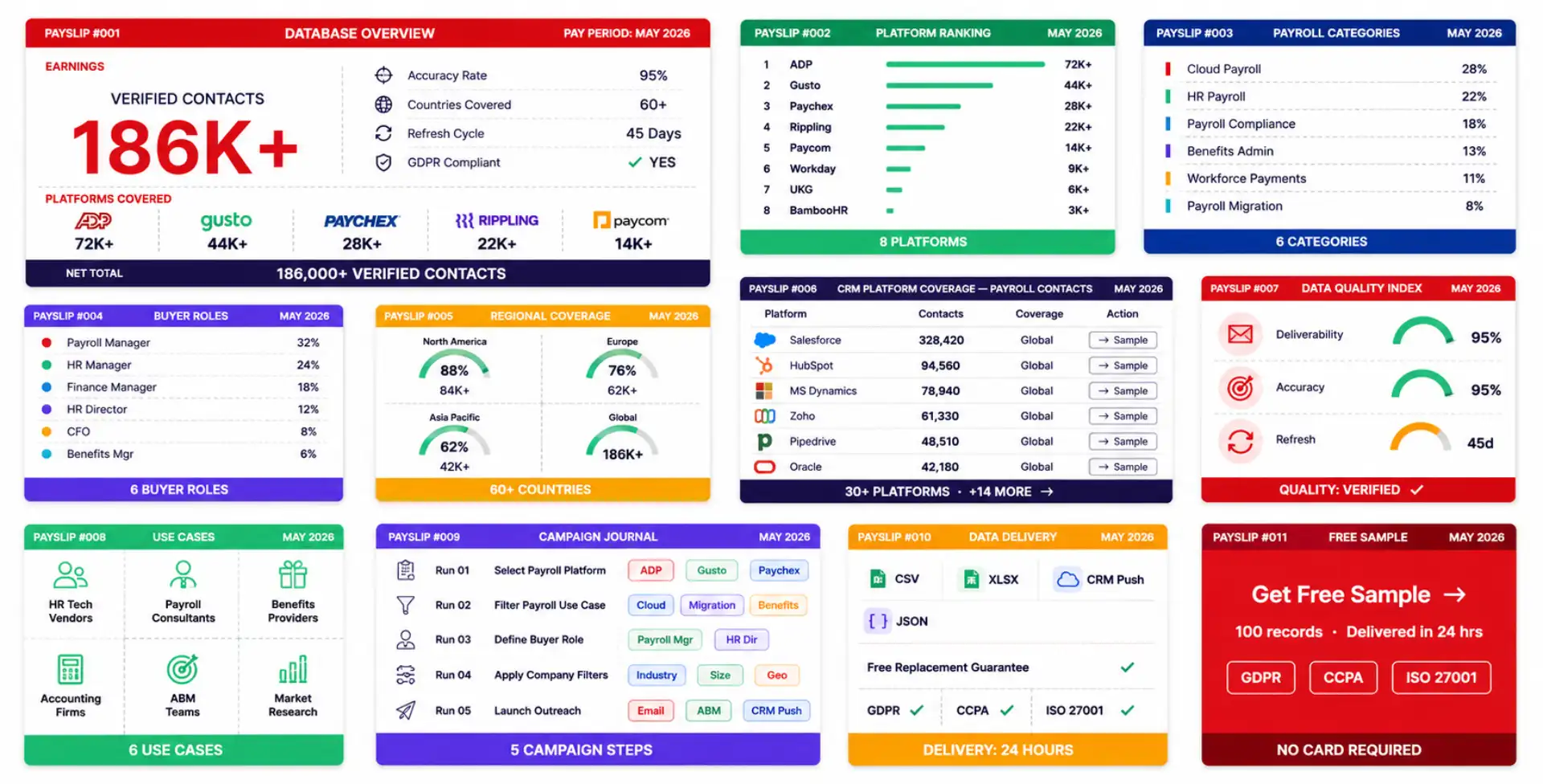Click the North America 88% gauge
Screen dimensions: 1543x784
point(454,365)
